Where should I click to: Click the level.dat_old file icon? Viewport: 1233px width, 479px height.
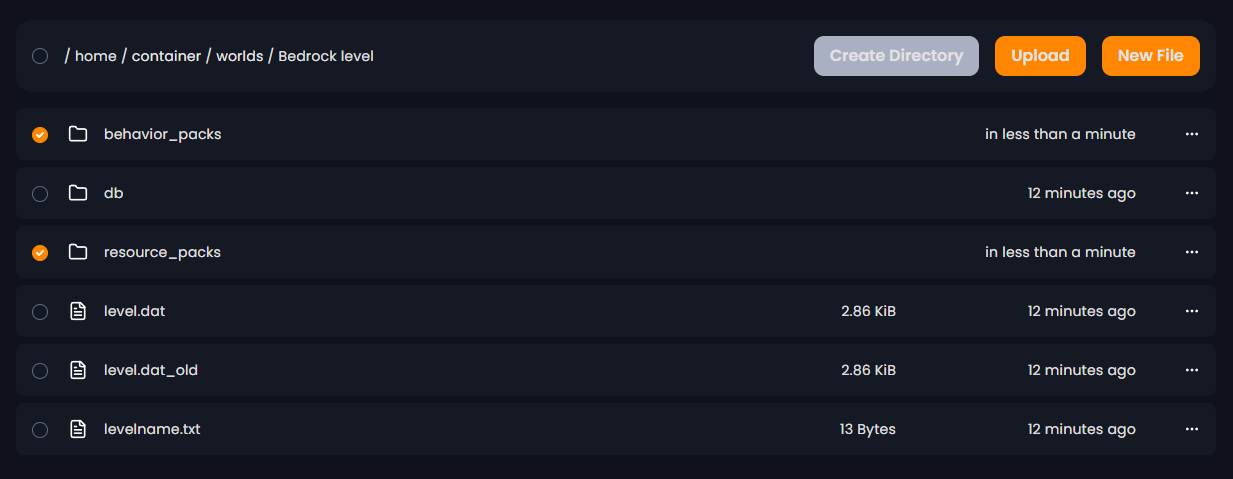(x=78, y=370)
